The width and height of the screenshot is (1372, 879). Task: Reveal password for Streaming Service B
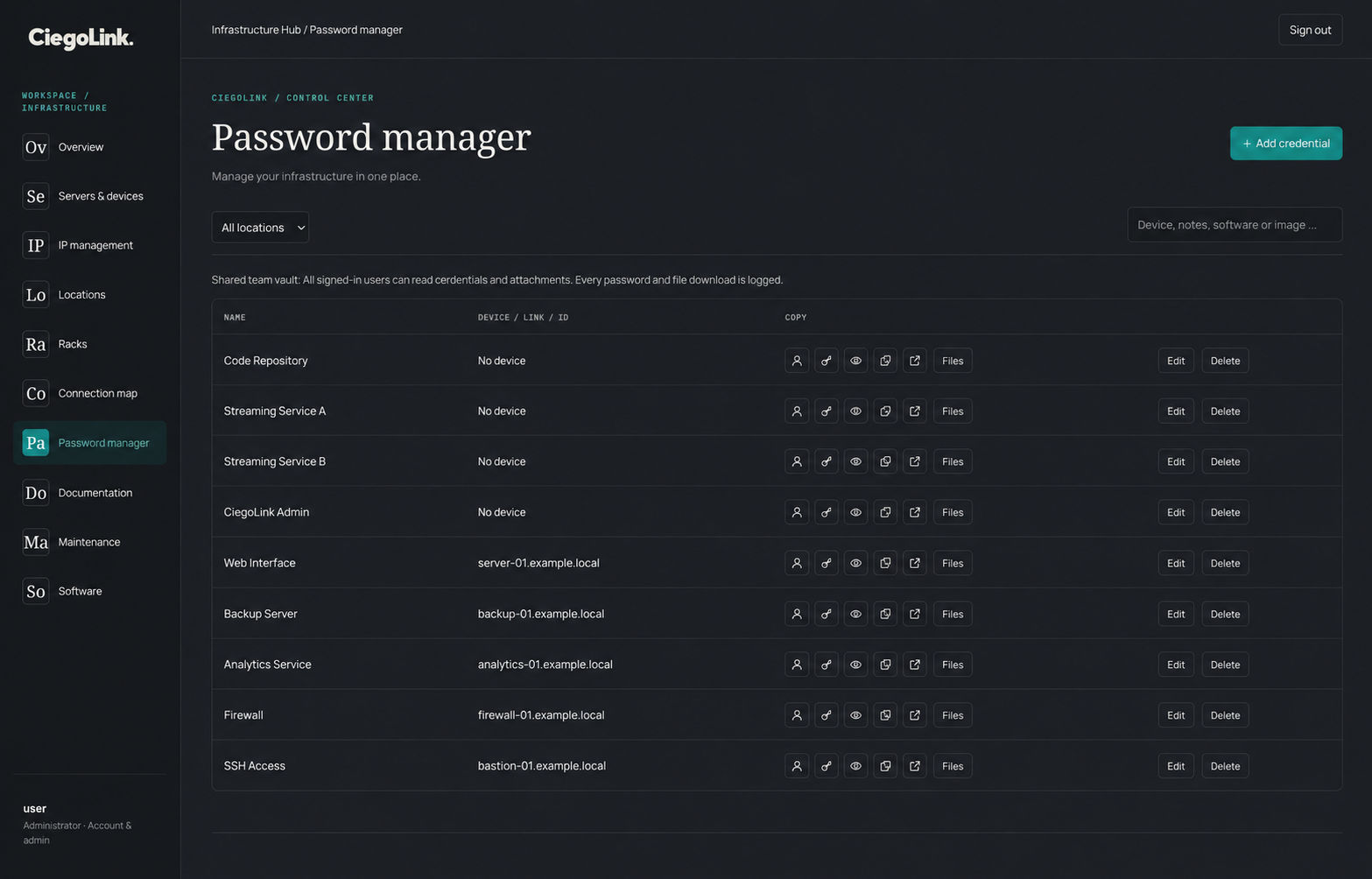[x=855, y=462]
